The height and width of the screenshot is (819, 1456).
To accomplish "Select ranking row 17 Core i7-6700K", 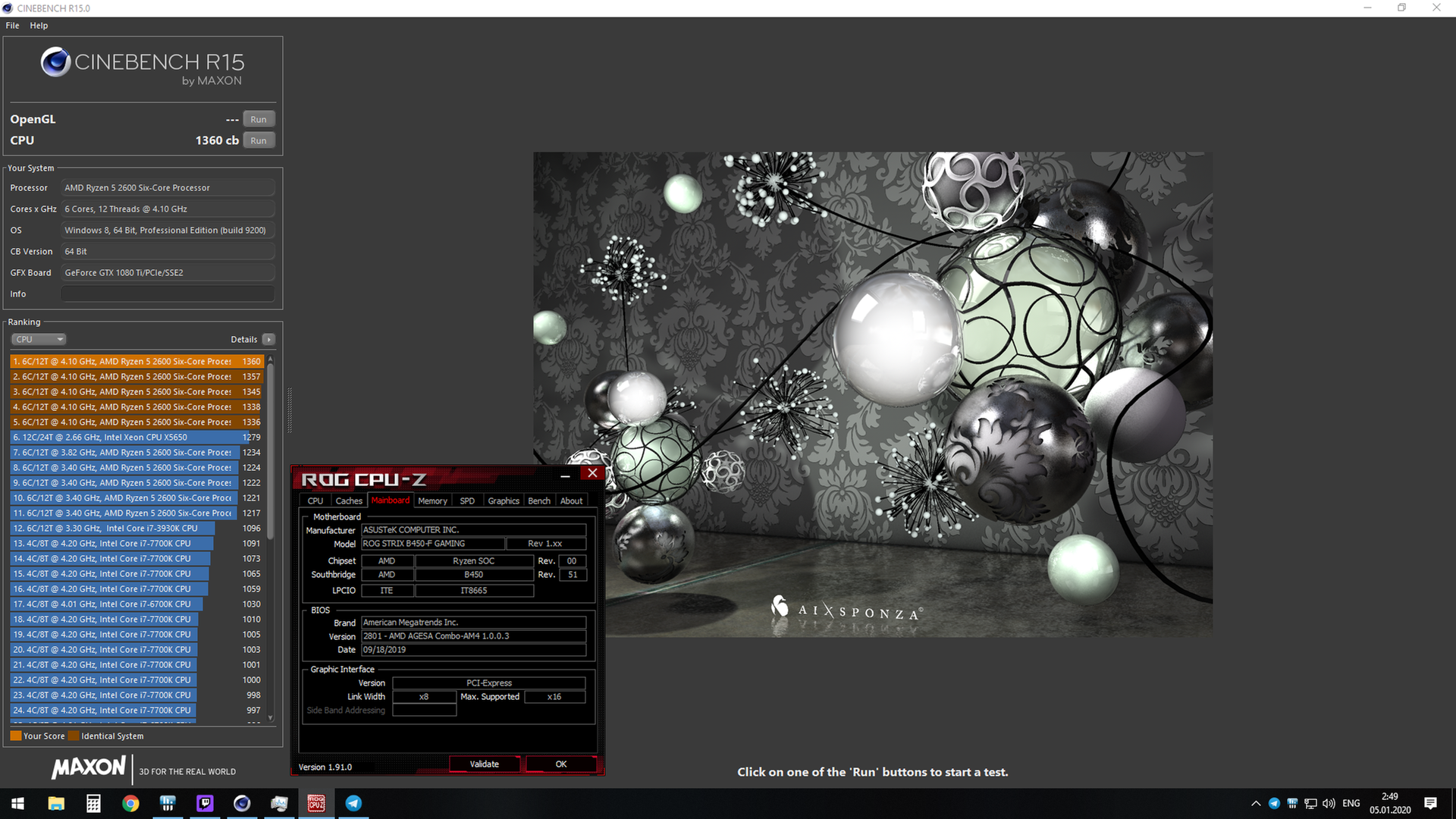I will click(x=136, y=604).
